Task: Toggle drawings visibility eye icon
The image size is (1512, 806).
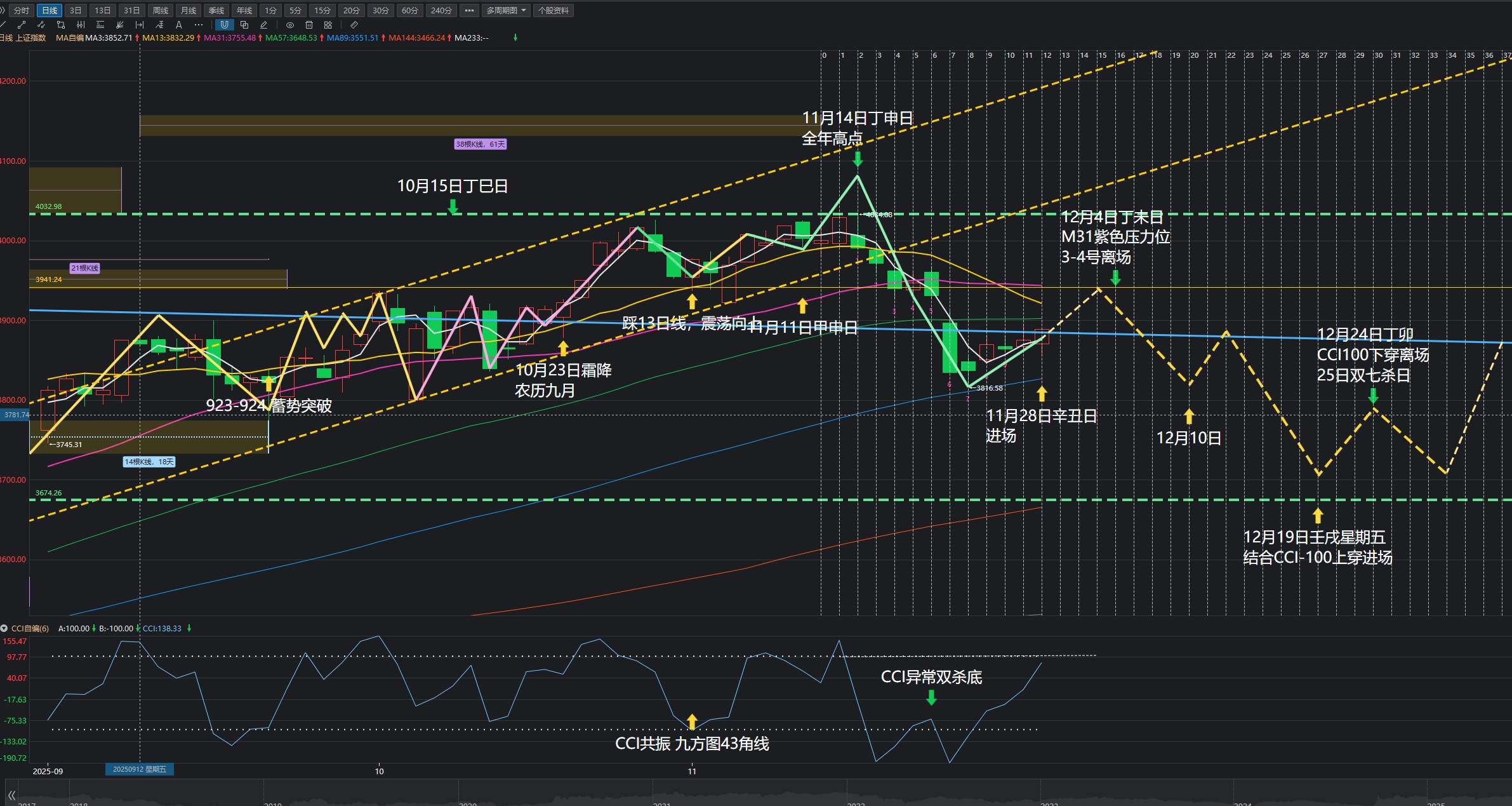Action: click(290, 25)
